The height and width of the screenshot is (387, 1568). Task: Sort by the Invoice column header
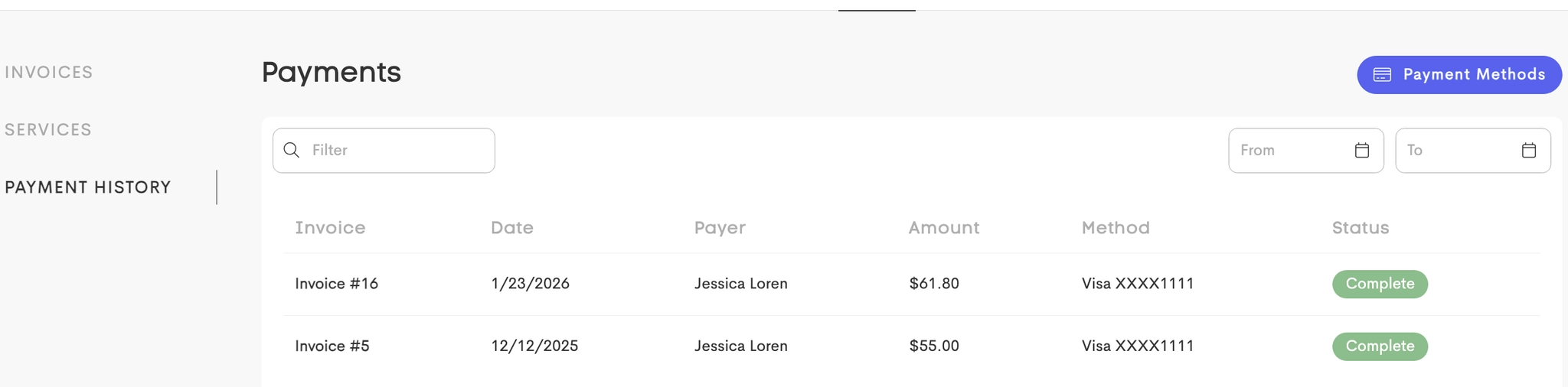coord(330,228)
